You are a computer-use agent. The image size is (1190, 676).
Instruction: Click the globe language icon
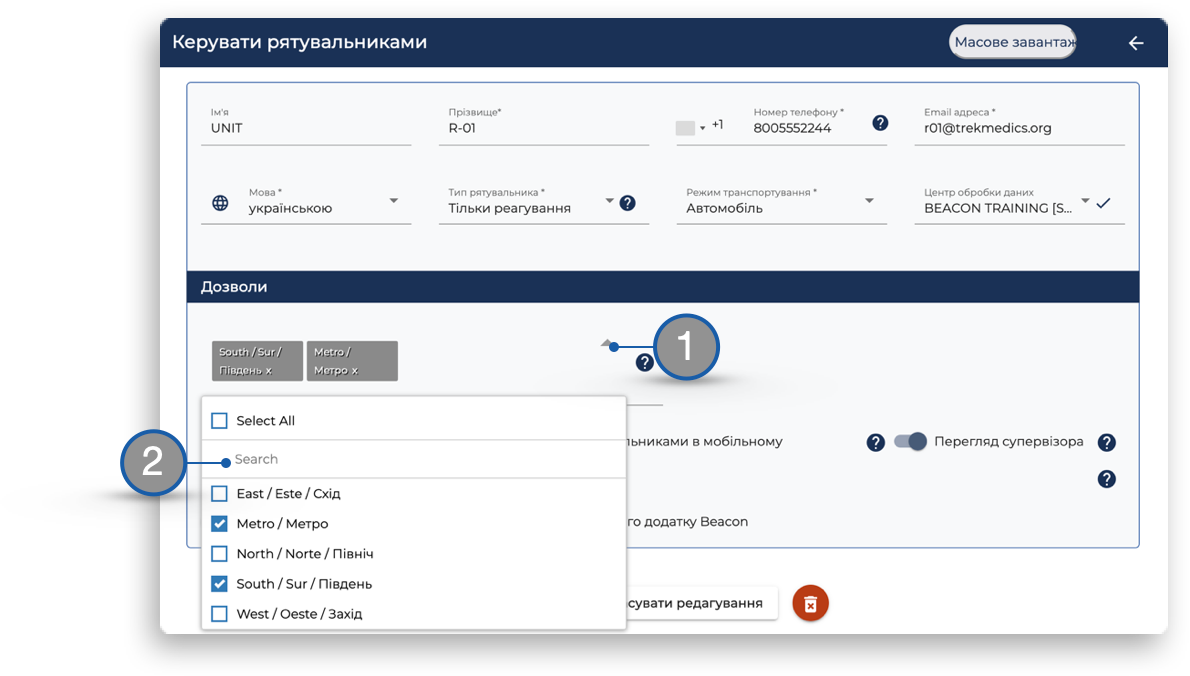(x=220, y=203)
